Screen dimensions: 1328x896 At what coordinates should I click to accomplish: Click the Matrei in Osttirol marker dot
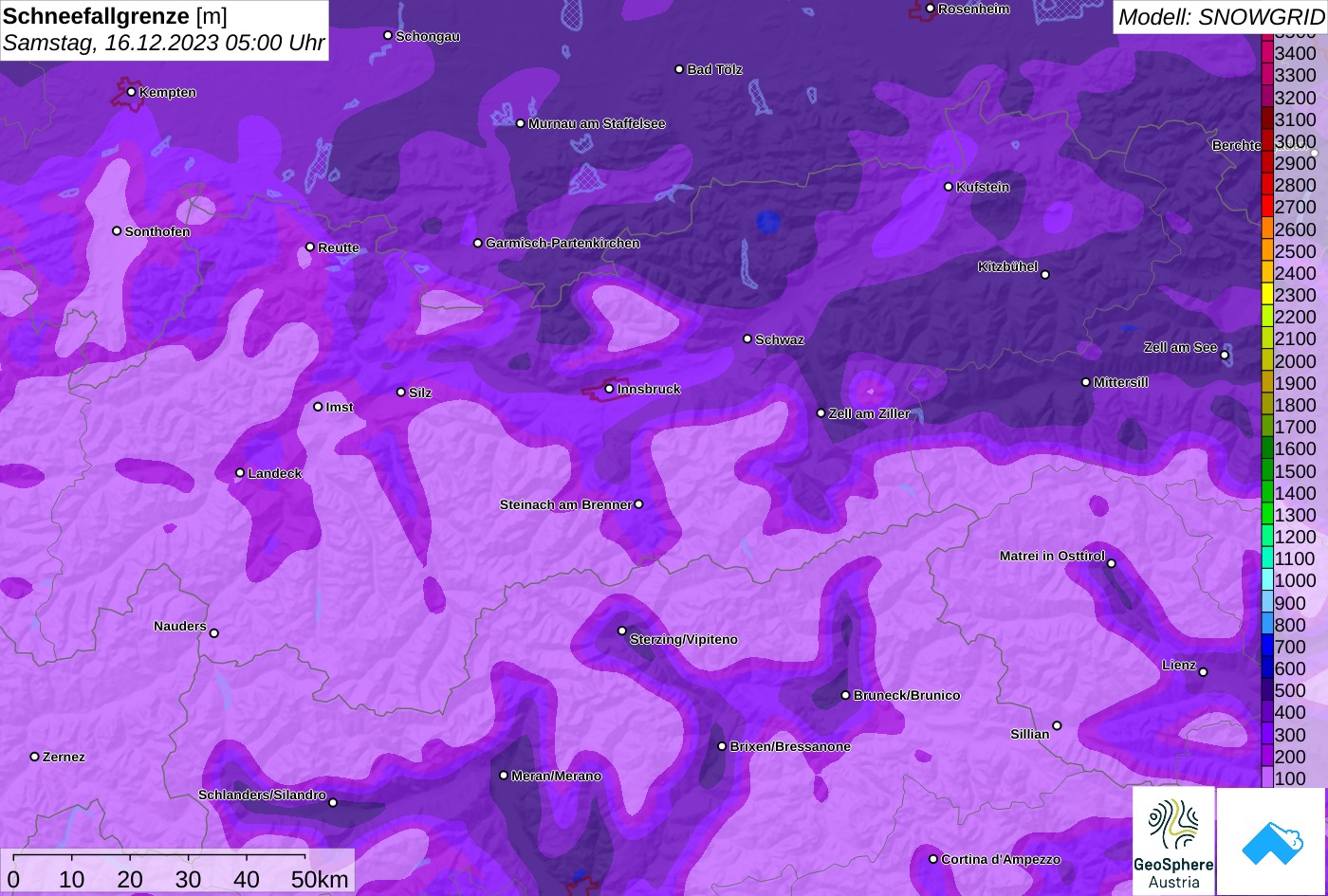(1111, 563)
